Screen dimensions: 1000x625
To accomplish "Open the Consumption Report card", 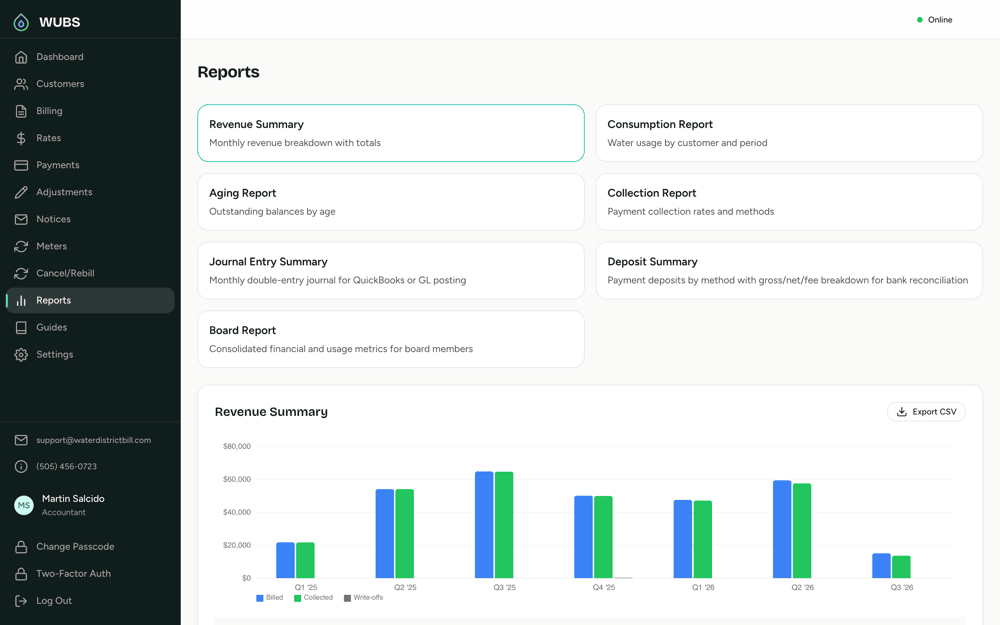I will (789, 133).
